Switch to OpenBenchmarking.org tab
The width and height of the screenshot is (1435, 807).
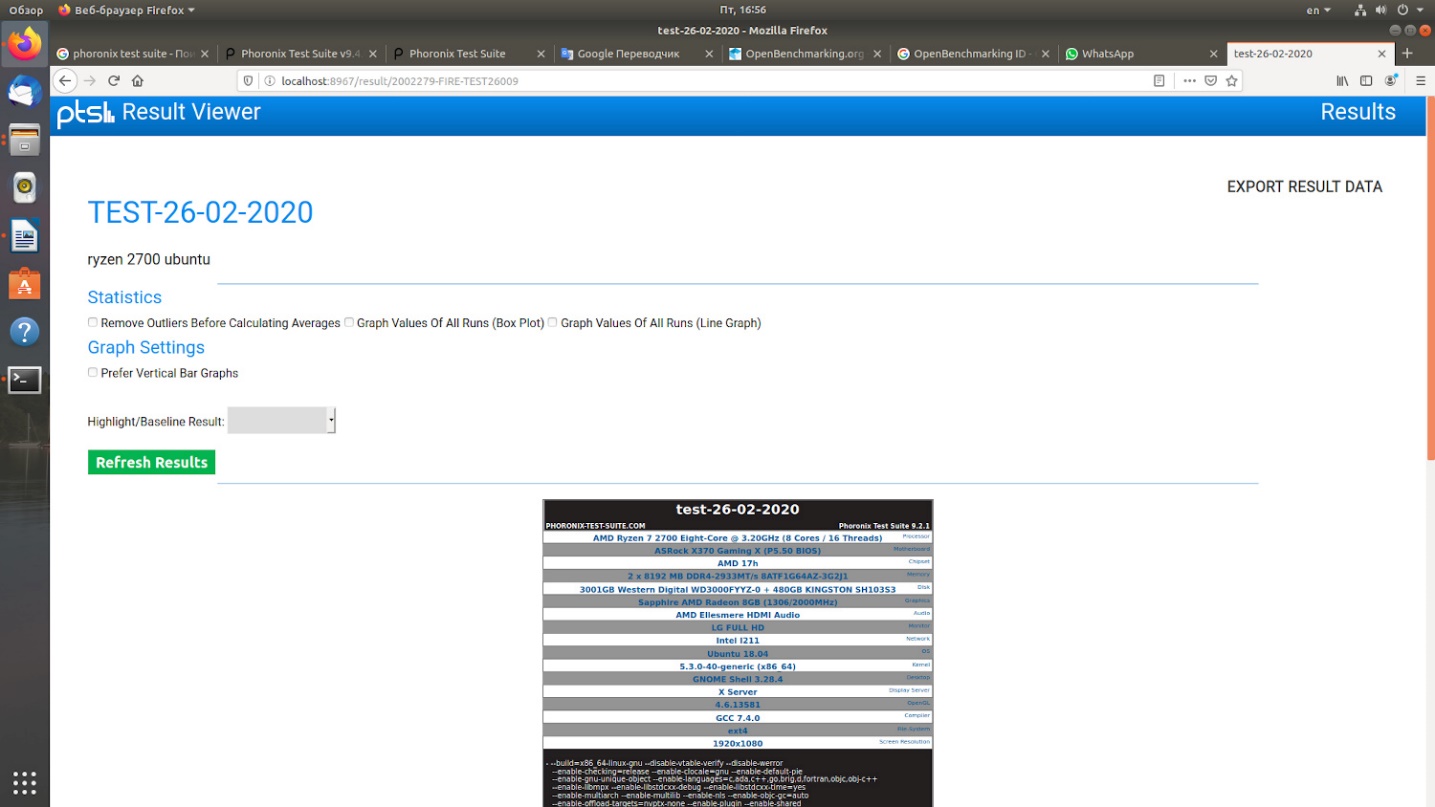(x=804, y=54)
